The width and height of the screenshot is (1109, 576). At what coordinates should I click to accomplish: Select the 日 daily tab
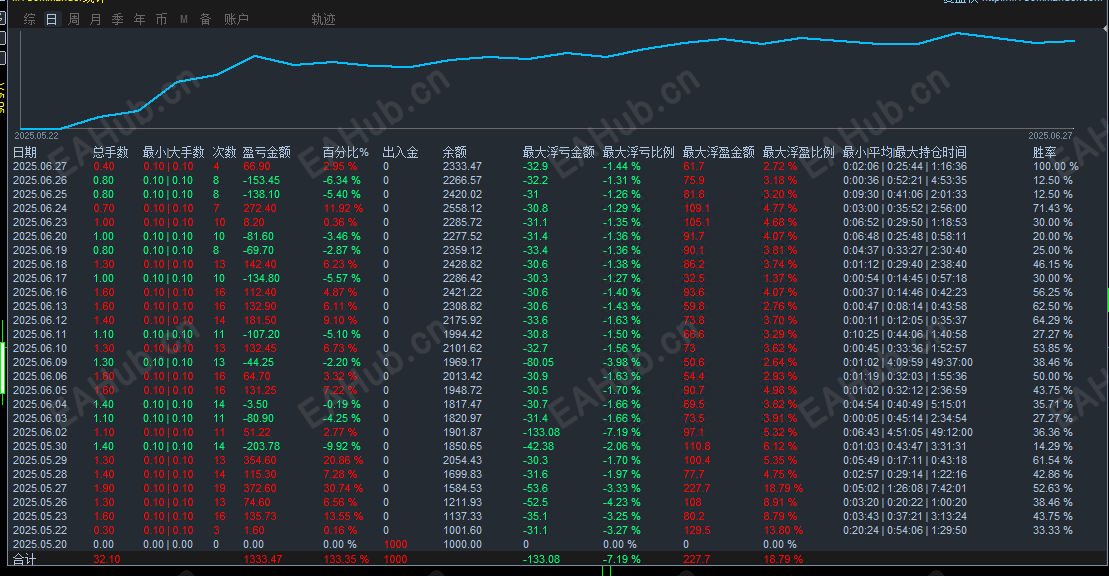52,19
